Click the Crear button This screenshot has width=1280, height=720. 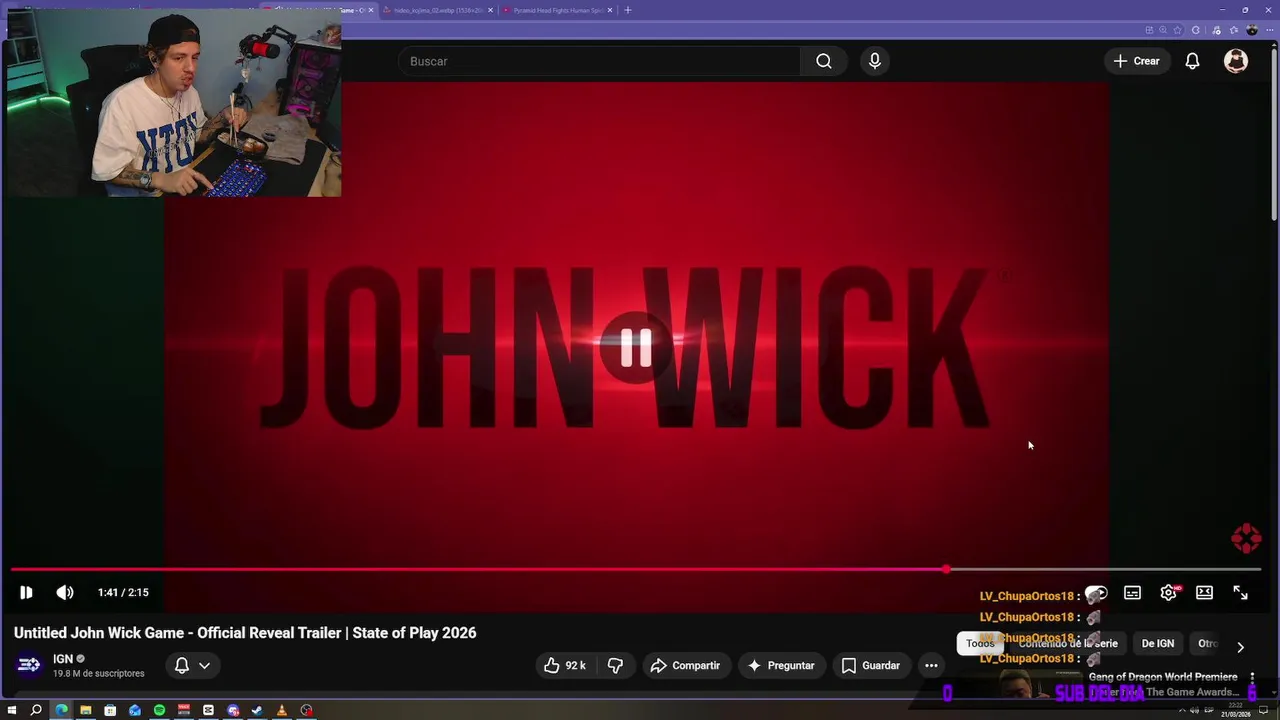tap(1137, 61)
